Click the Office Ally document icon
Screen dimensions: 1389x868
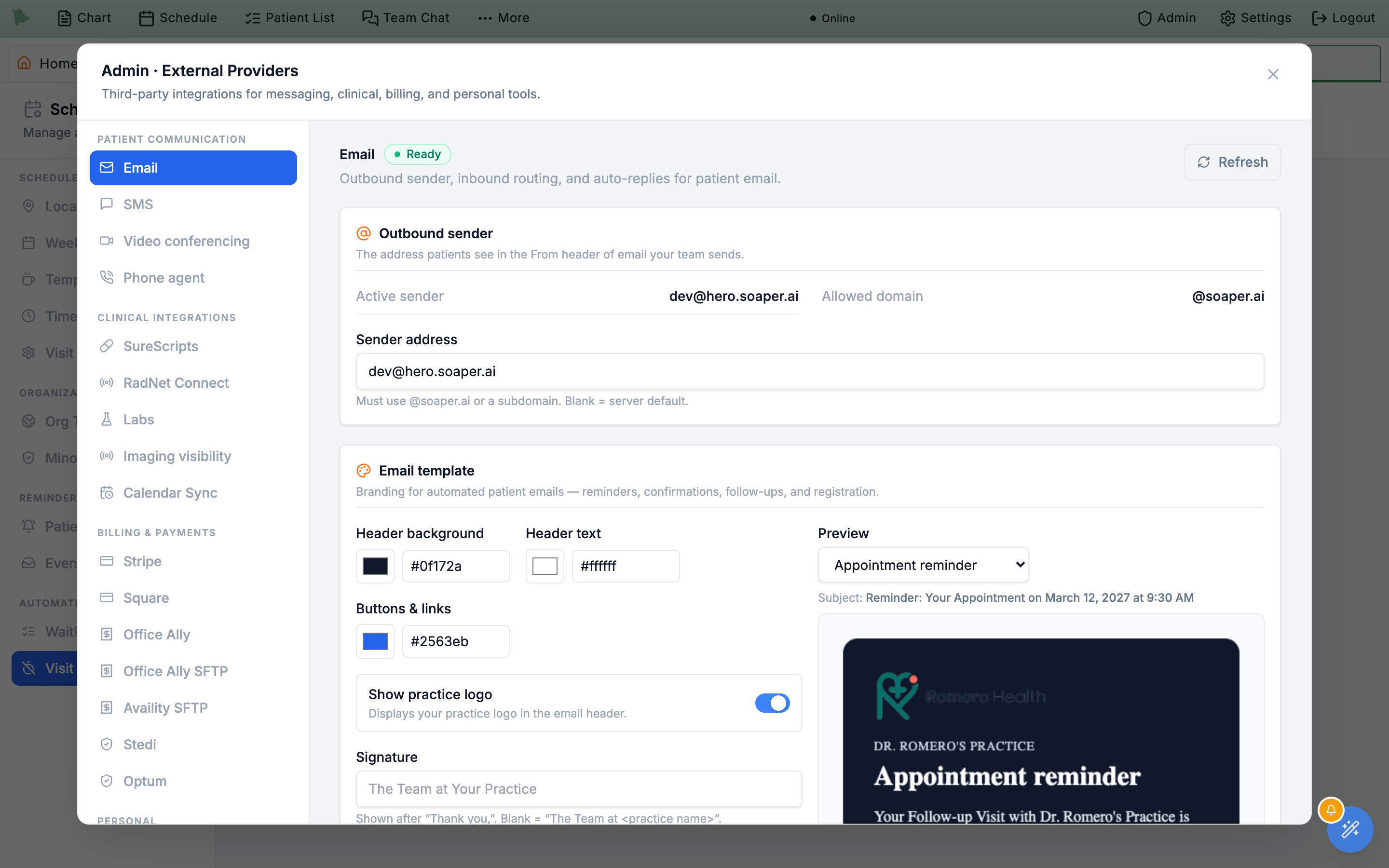[107, 634]
